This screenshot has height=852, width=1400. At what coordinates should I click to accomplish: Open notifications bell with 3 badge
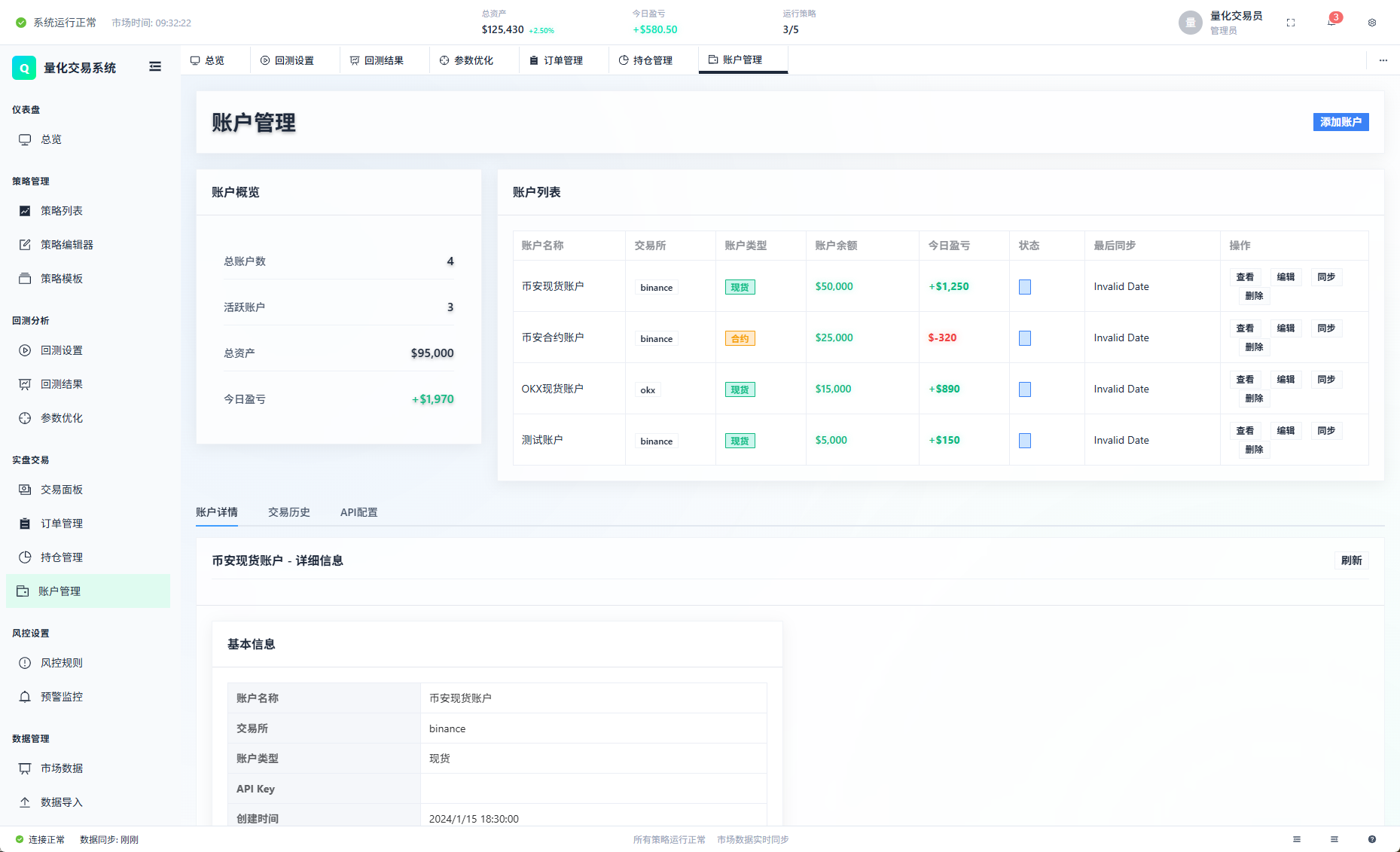click(1332, 22)
